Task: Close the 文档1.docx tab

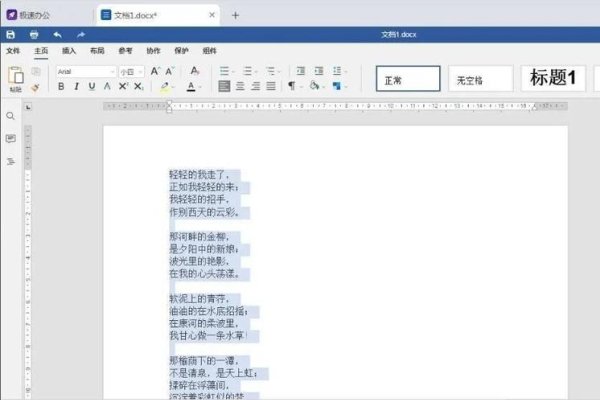Action: pyautogui.click(x=212, y=15)
